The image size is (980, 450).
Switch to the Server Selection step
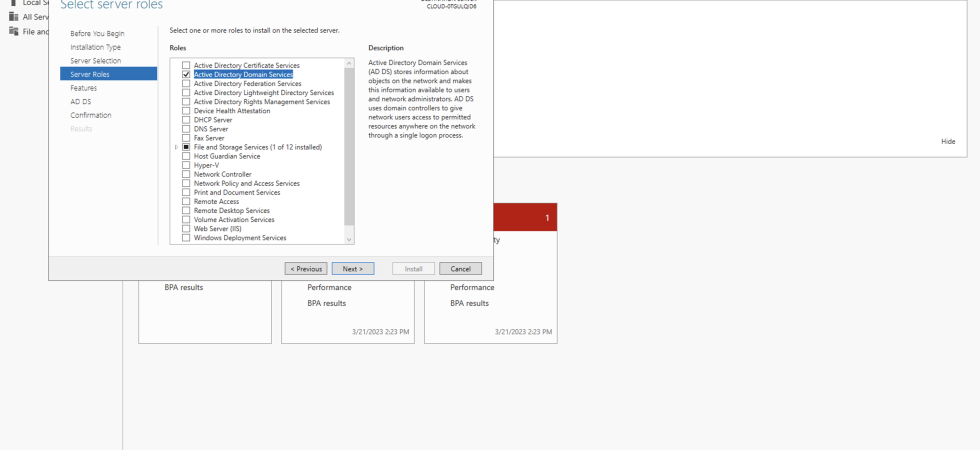coord(96,61)
